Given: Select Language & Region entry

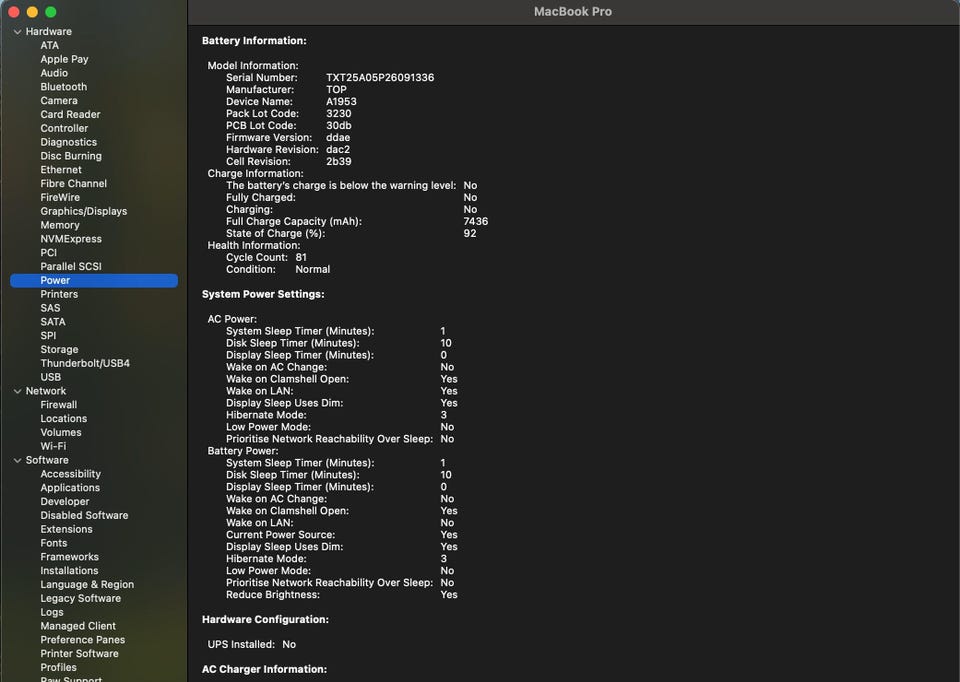Looking at the screenshot, I should pyautogui.click(x=87, y=585).
